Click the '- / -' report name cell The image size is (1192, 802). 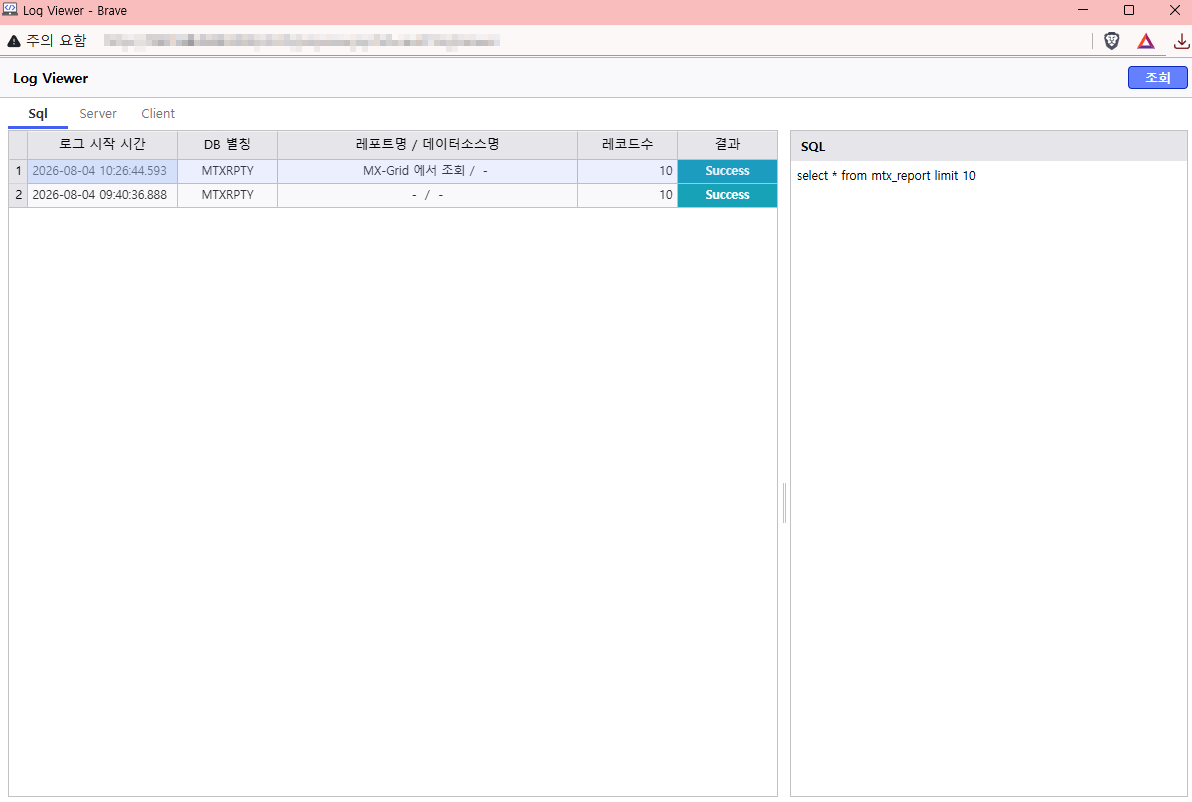427,195
